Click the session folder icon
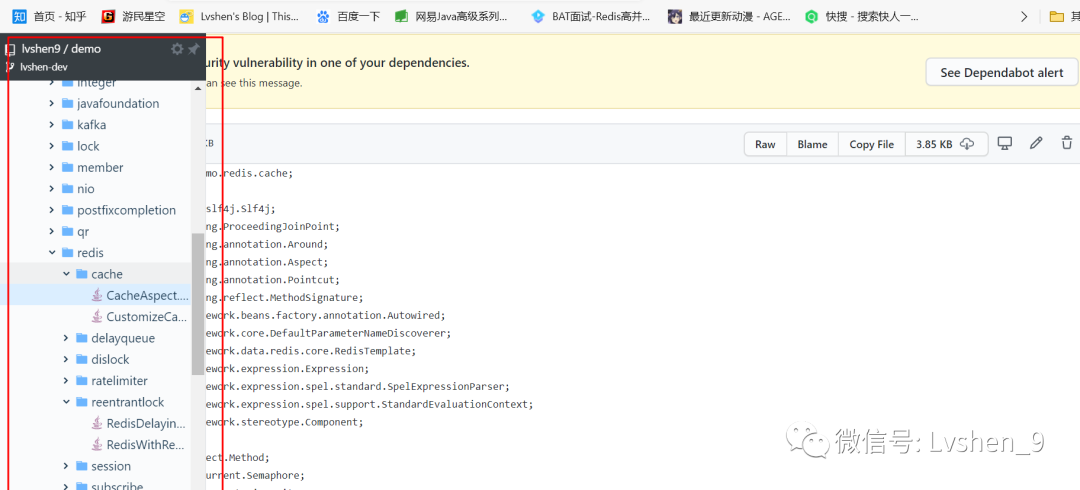The width and height of the screenshot is (1080, 490). 81,466
